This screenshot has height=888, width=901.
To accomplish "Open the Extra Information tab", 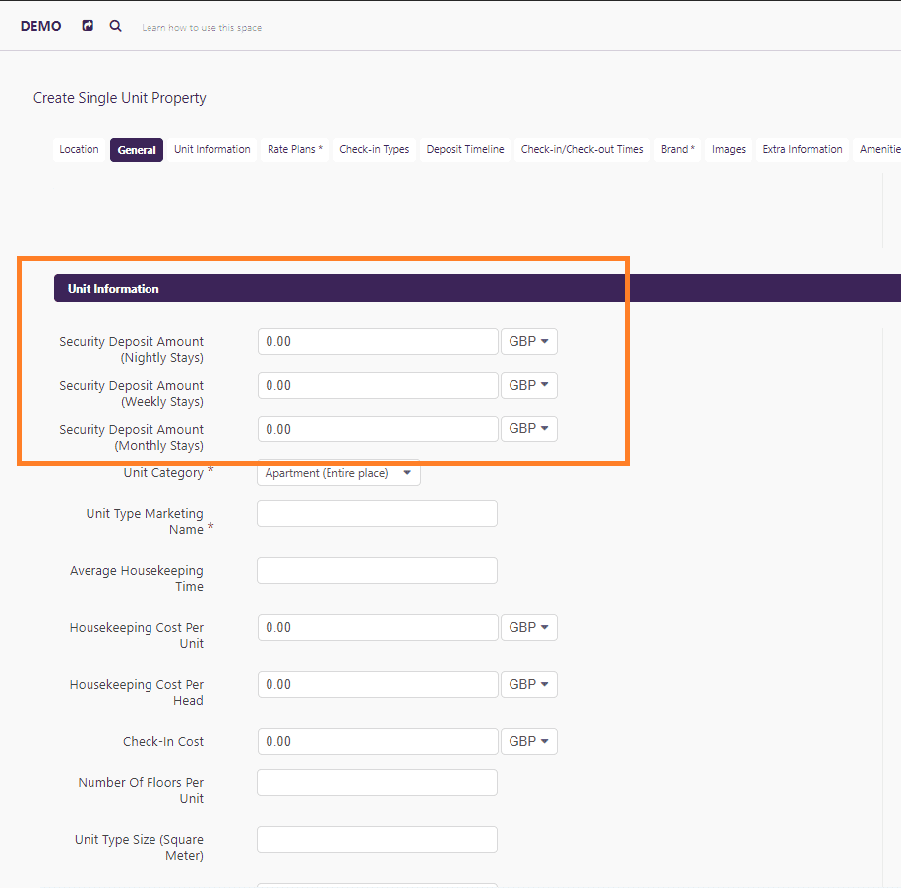I will pos(802,149).
